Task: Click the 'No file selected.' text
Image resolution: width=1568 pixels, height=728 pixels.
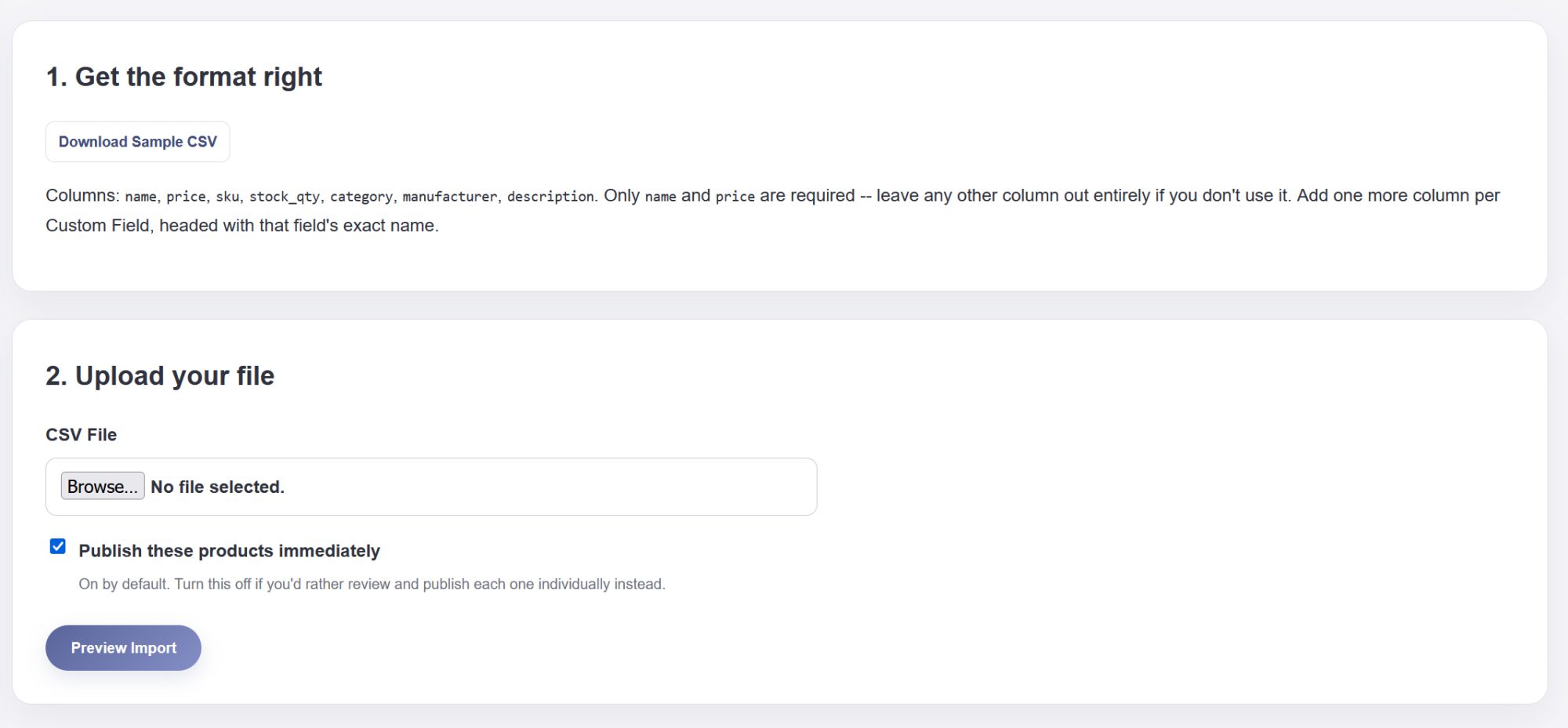Action: click(x=217, y=487)
